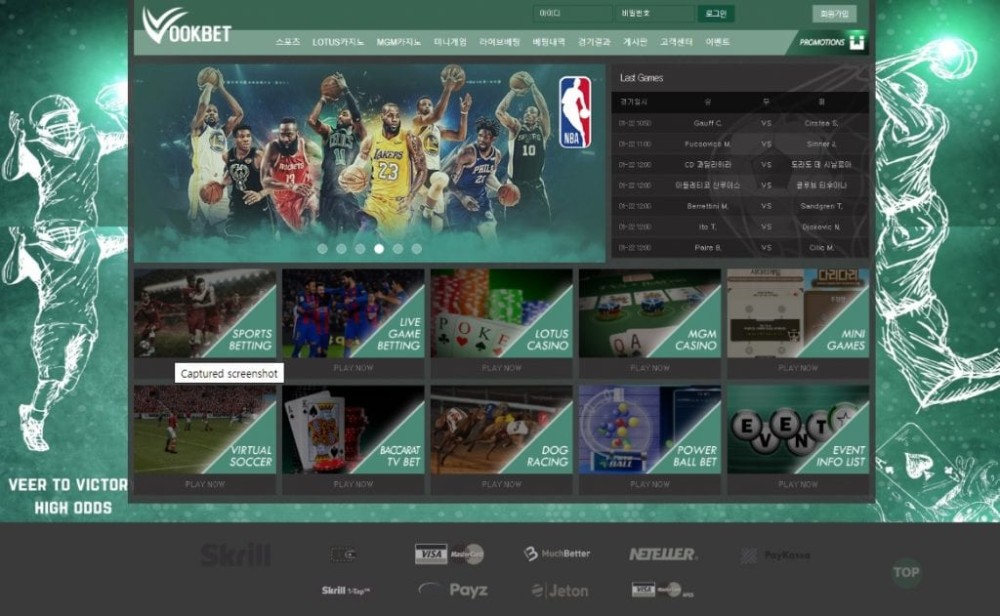Open the Promotions gift icon

point(857,42)
